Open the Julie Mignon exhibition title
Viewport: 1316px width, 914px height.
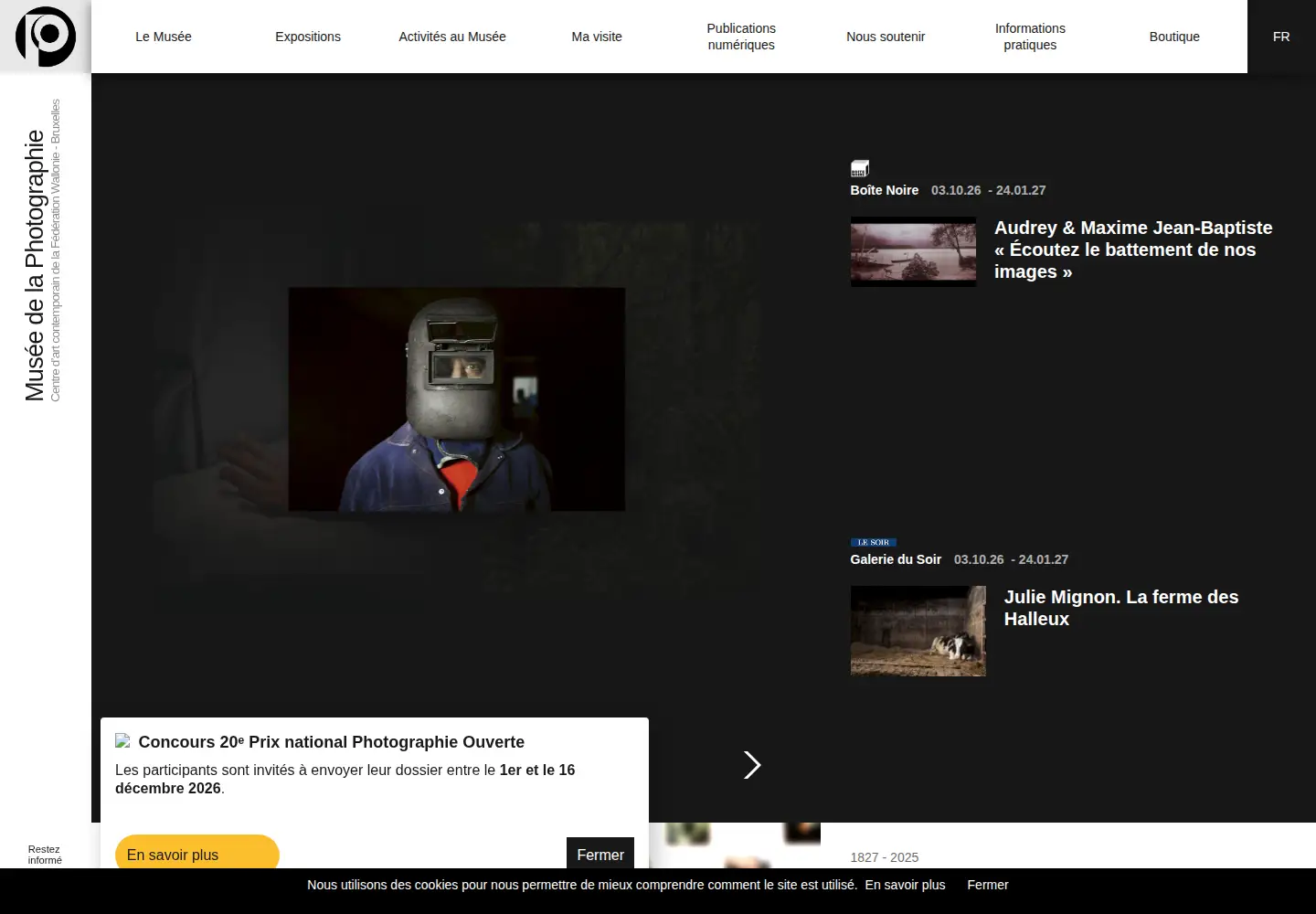(1121, 608)
